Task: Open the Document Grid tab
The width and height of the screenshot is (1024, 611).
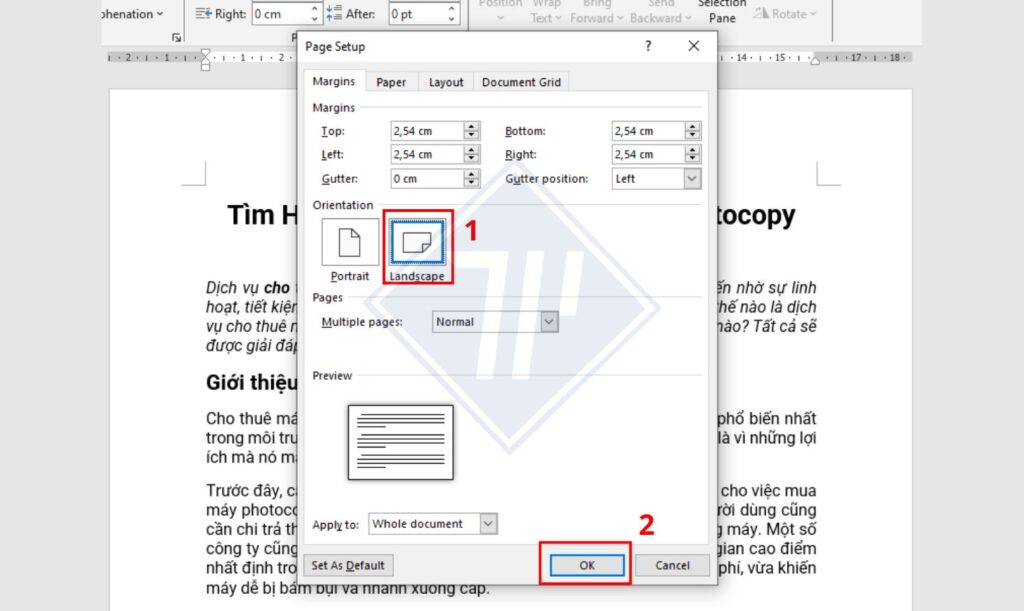Action: click(x=521, y=82)
